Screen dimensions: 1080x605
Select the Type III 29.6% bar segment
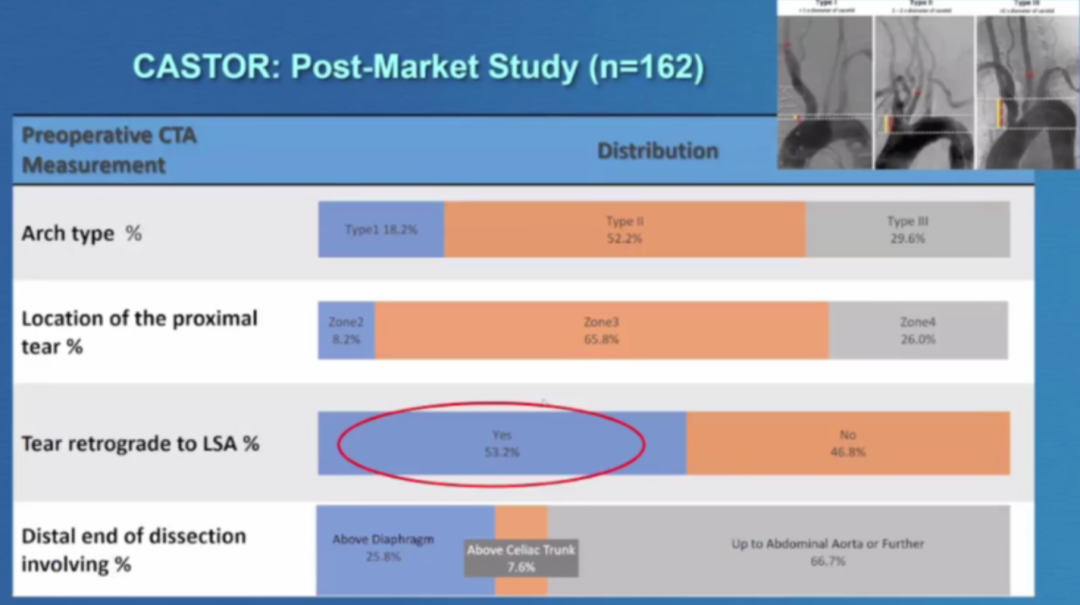[907, 229]
